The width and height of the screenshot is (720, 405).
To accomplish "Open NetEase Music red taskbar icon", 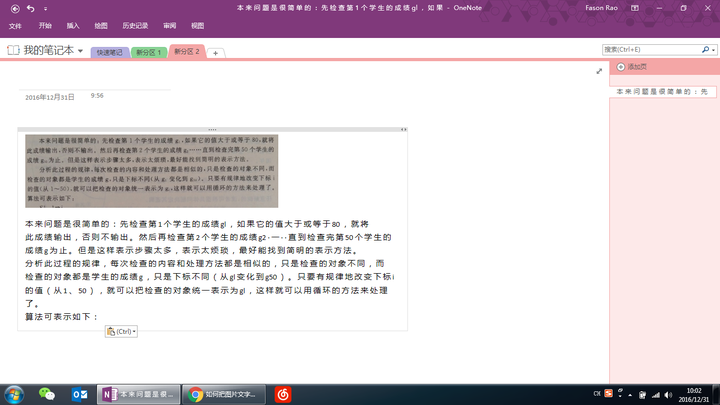I will click(x=283, y=394).
